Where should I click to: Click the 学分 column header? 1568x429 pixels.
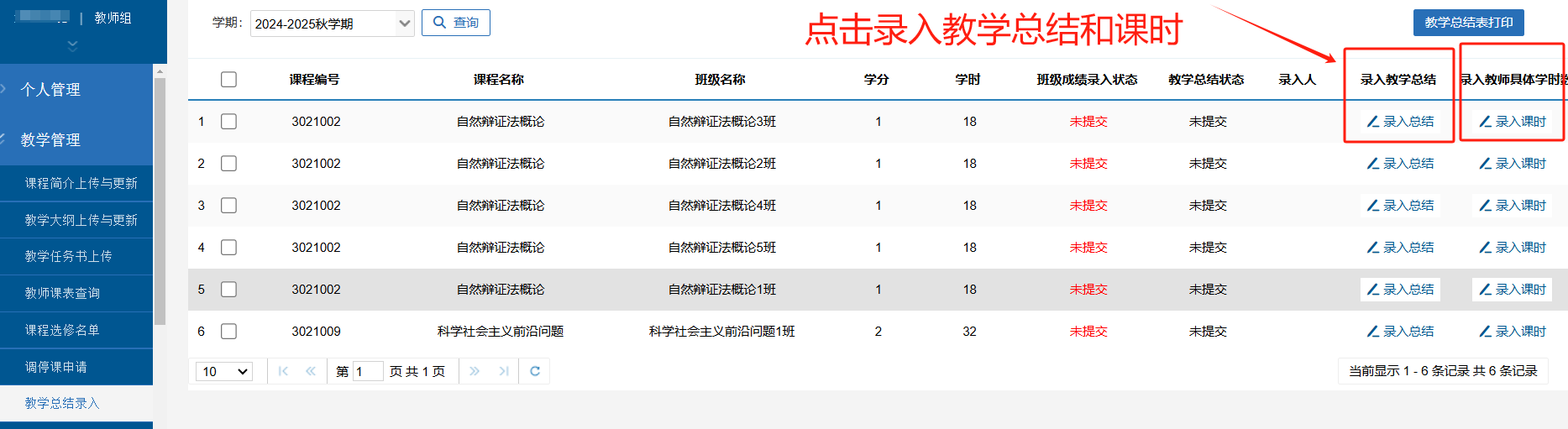tap(877, 80)
